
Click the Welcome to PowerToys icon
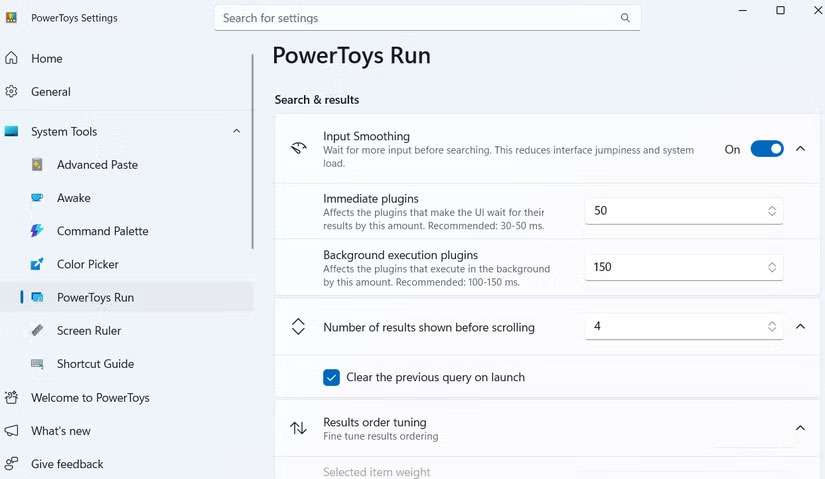12,397
